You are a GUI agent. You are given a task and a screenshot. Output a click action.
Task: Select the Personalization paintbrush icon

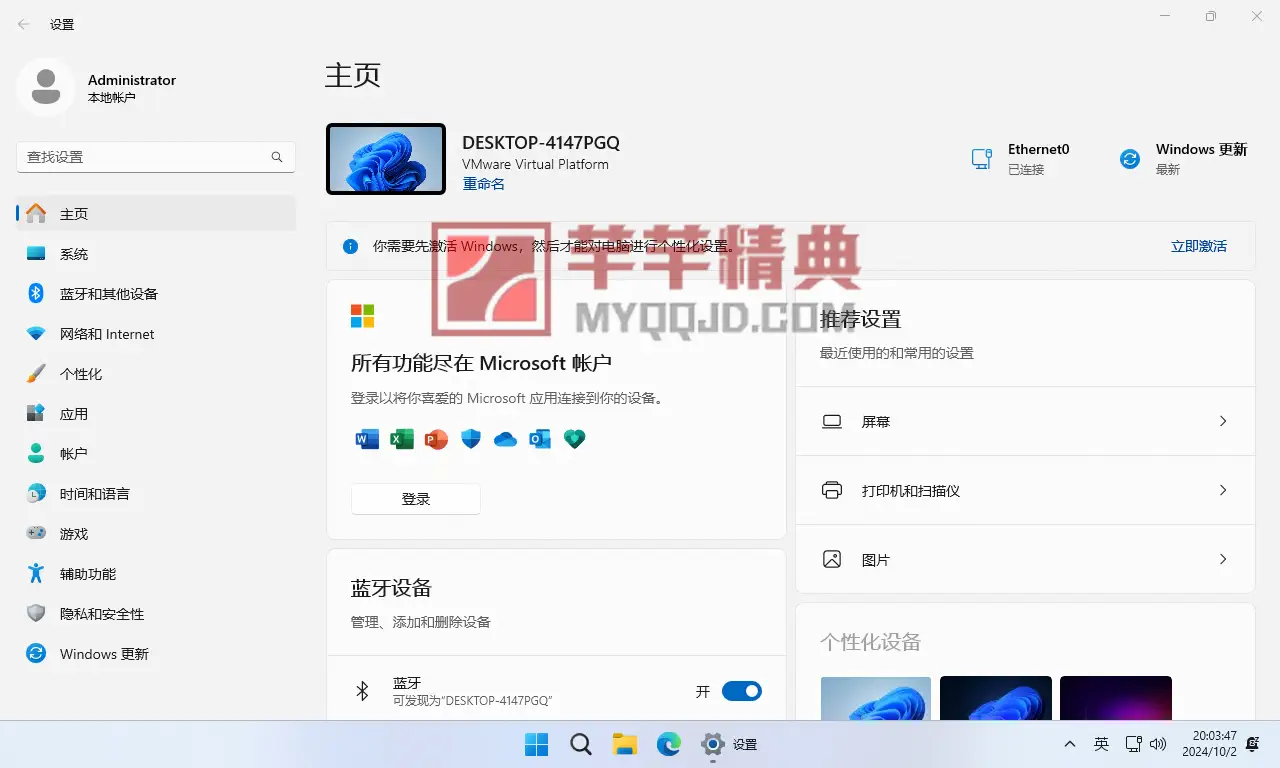36,373
